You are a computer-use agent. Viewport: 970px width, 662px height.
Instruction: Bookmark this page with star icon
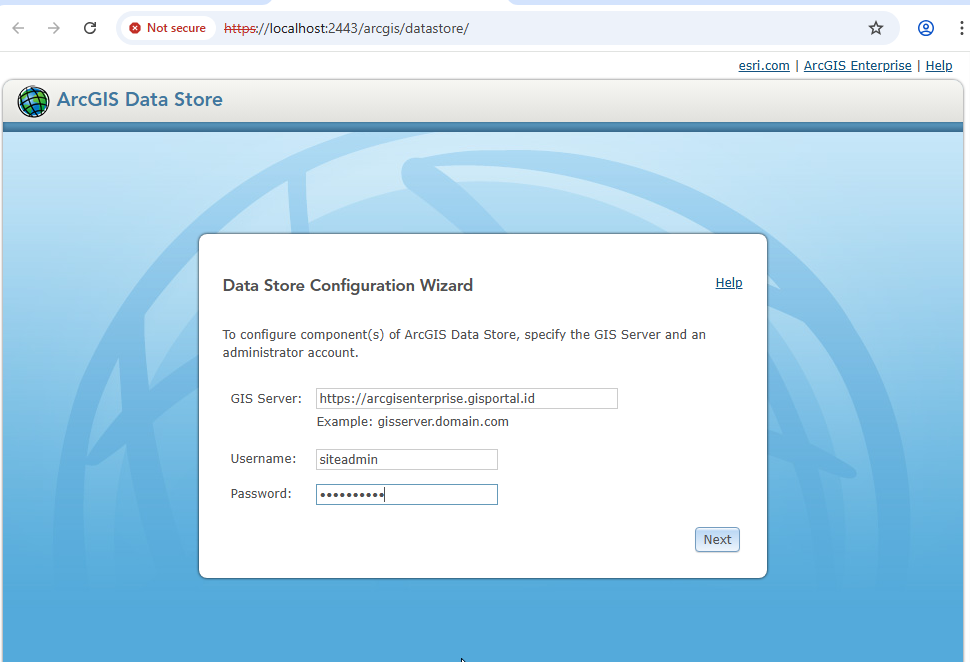[875, 28]
